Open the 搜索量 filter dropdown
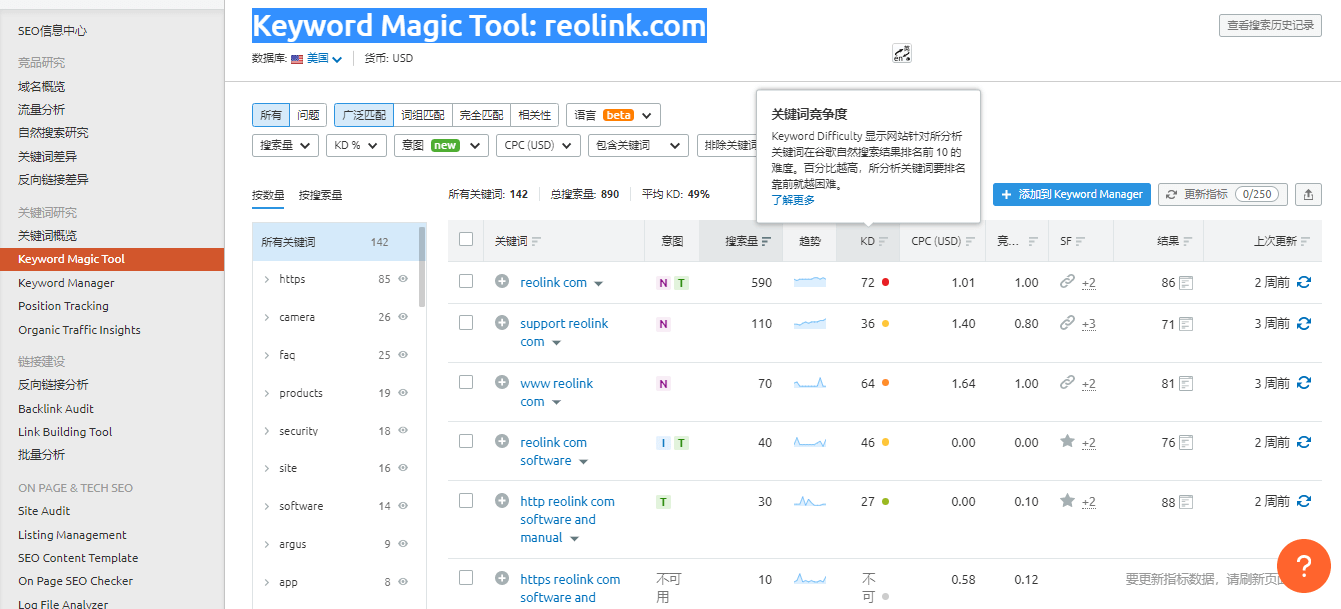Screen dimensions: 1341x609 pos(286,146)
